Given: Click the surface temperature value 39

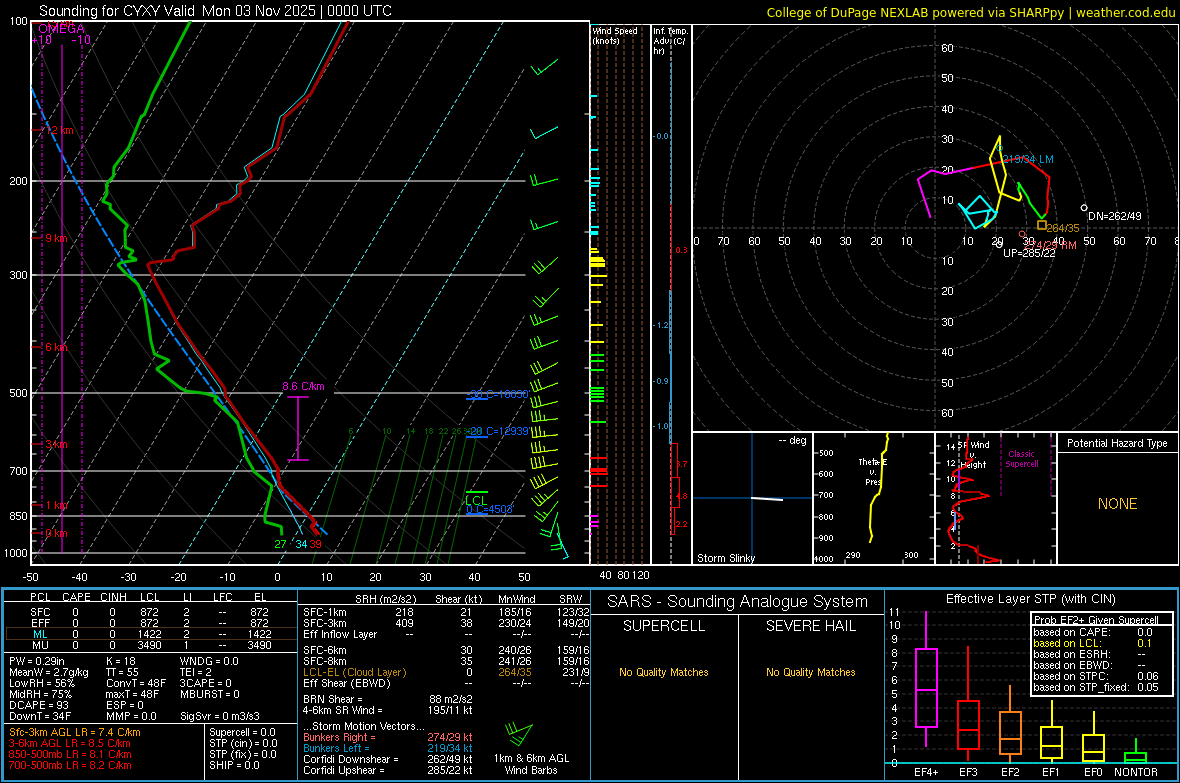Looking at the screenshot, I should (315, 544).
